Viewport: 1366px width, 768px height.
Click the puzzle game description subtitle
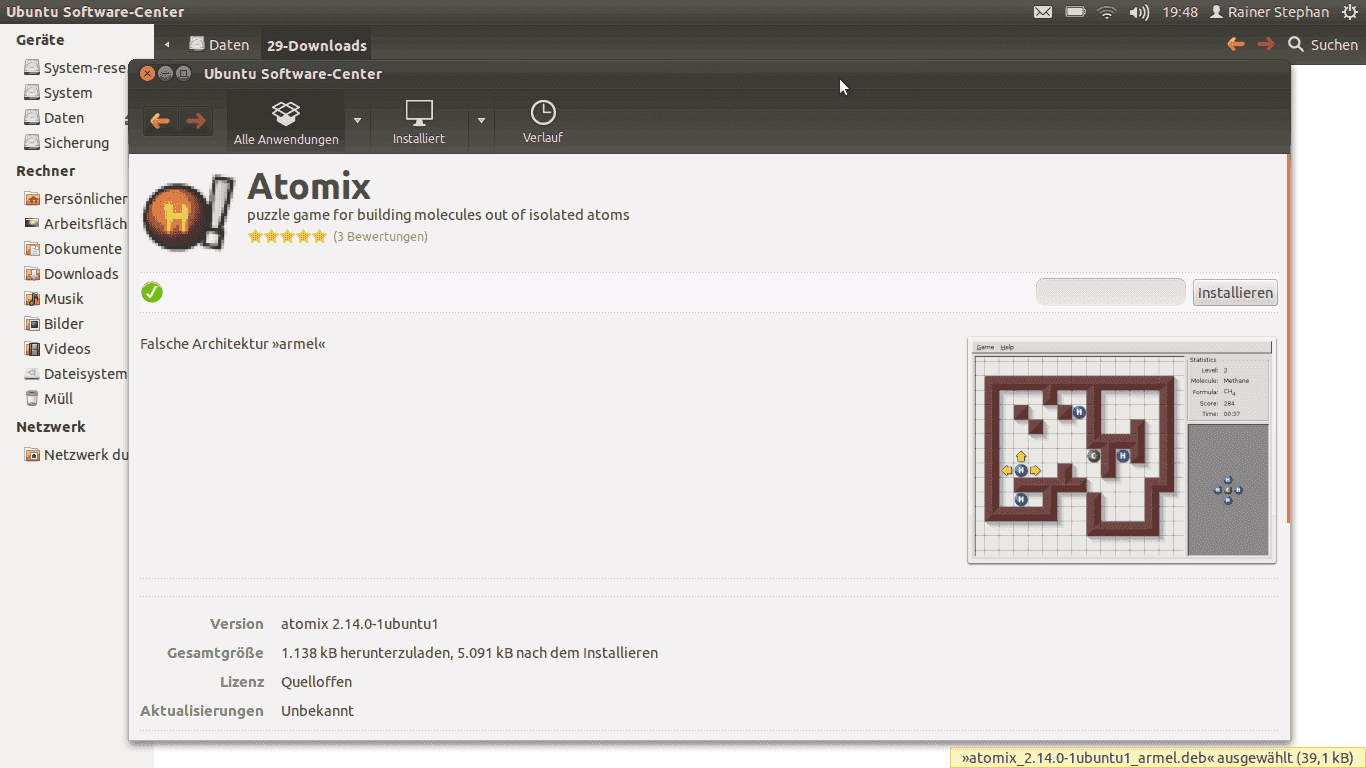click(438, 215)
